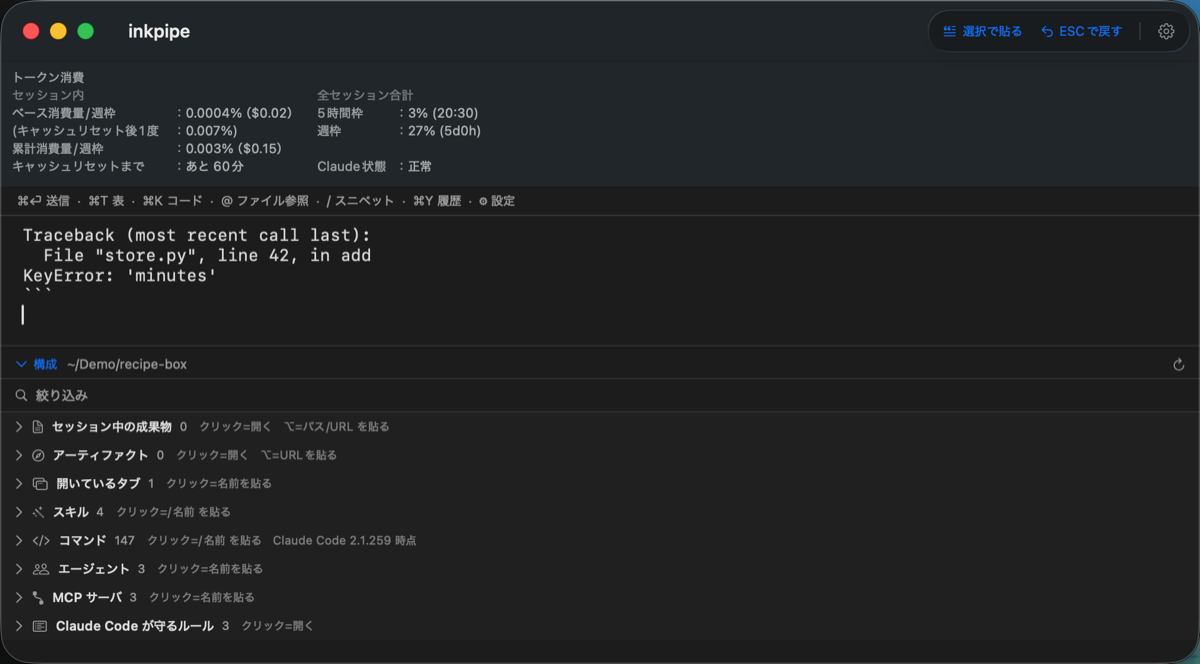
Task: Click the ~/Demo/recipe-box path text
Action: [x=127, y=365]
